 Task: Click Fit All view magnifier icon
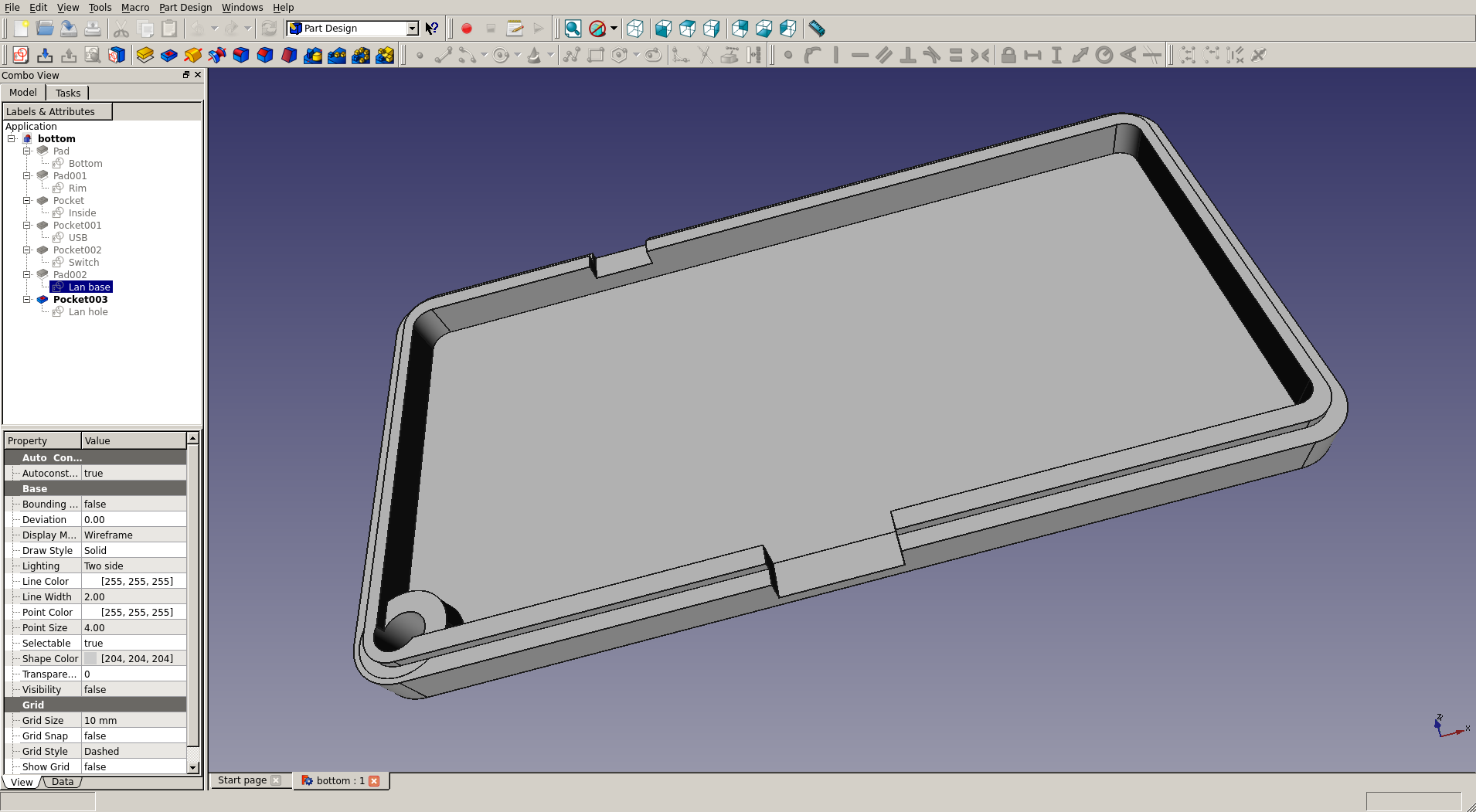click(573, 29)
